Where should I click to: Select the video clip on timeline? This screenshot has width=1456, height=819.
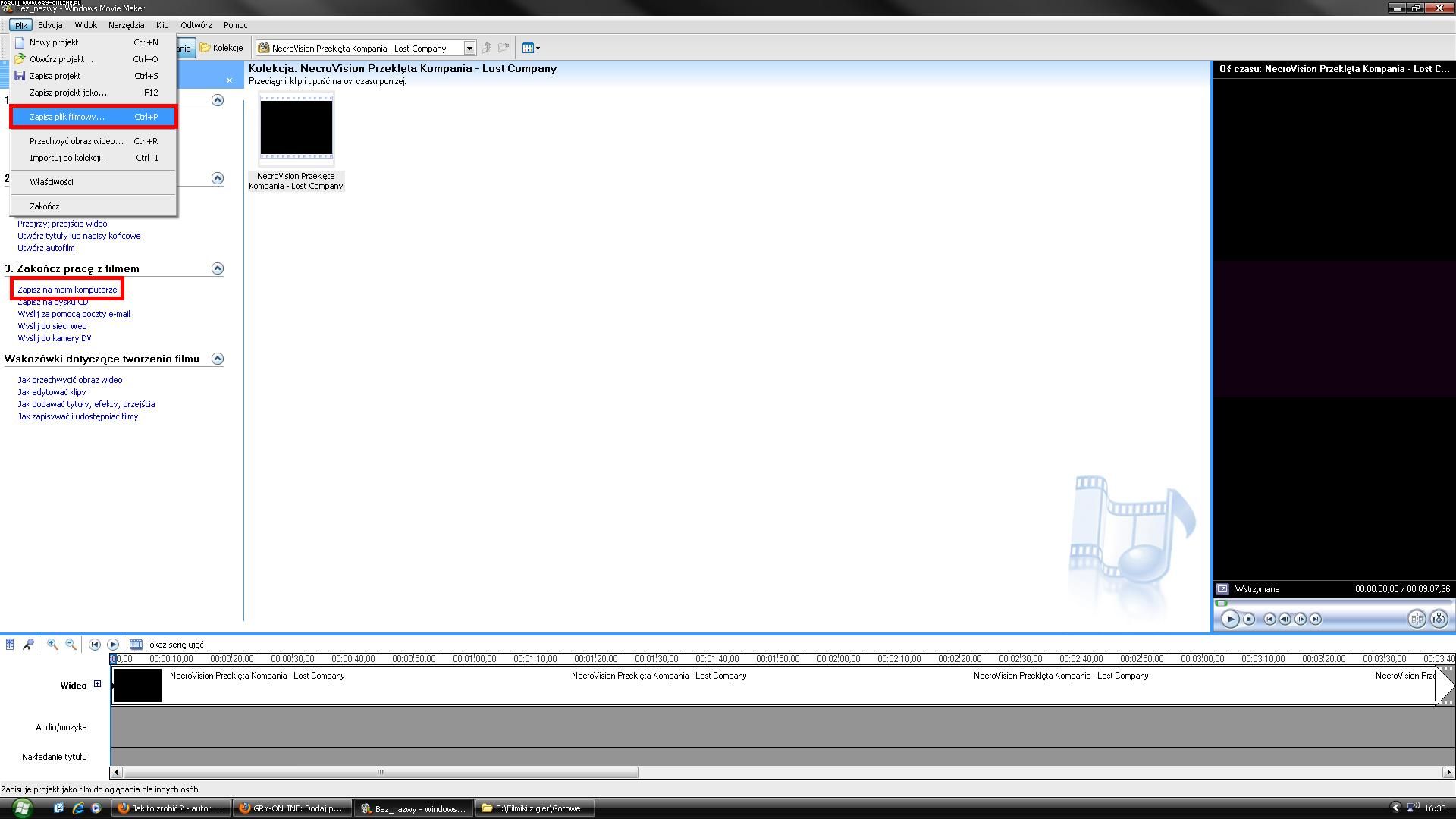tap(773, 686)
